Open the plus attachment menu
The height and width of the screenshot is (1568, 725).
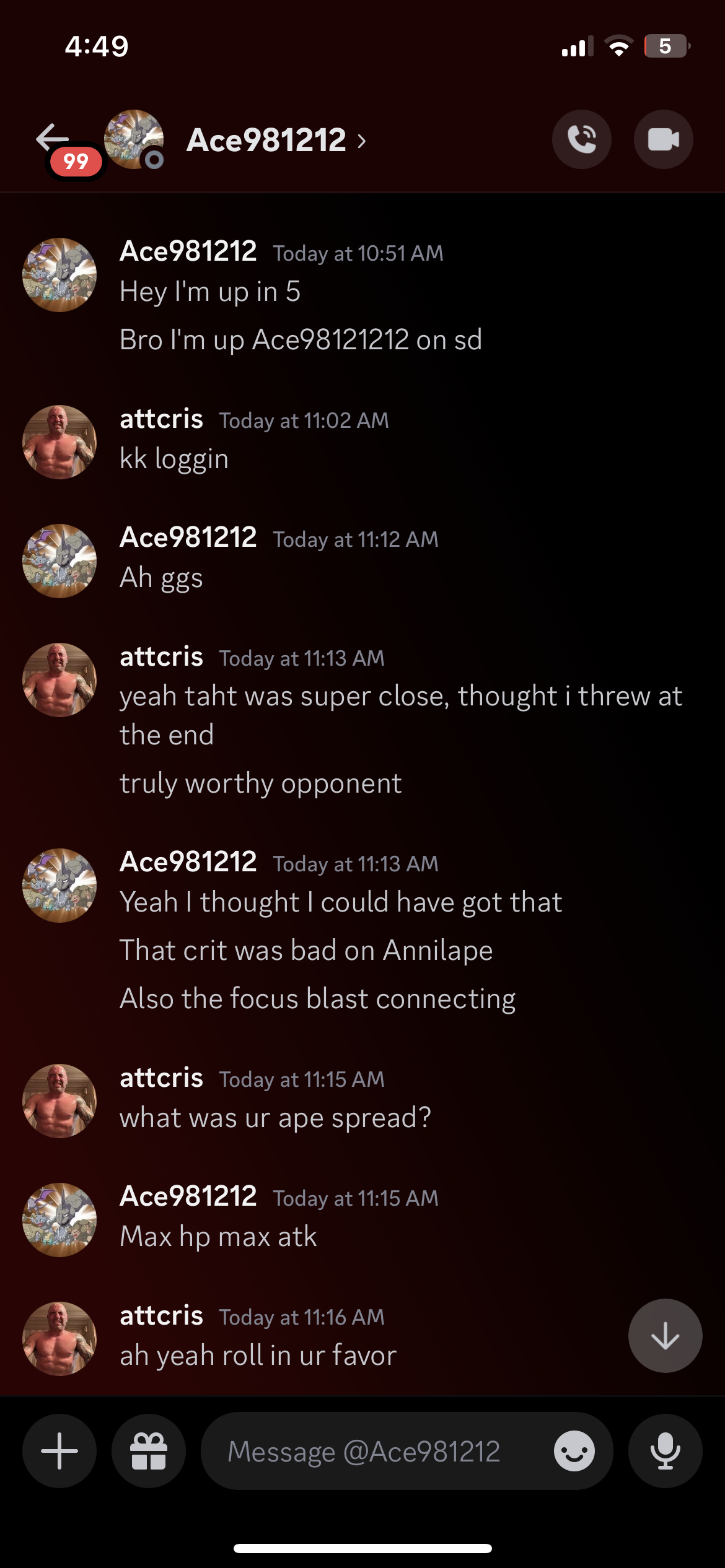(x=59, y=1451)
